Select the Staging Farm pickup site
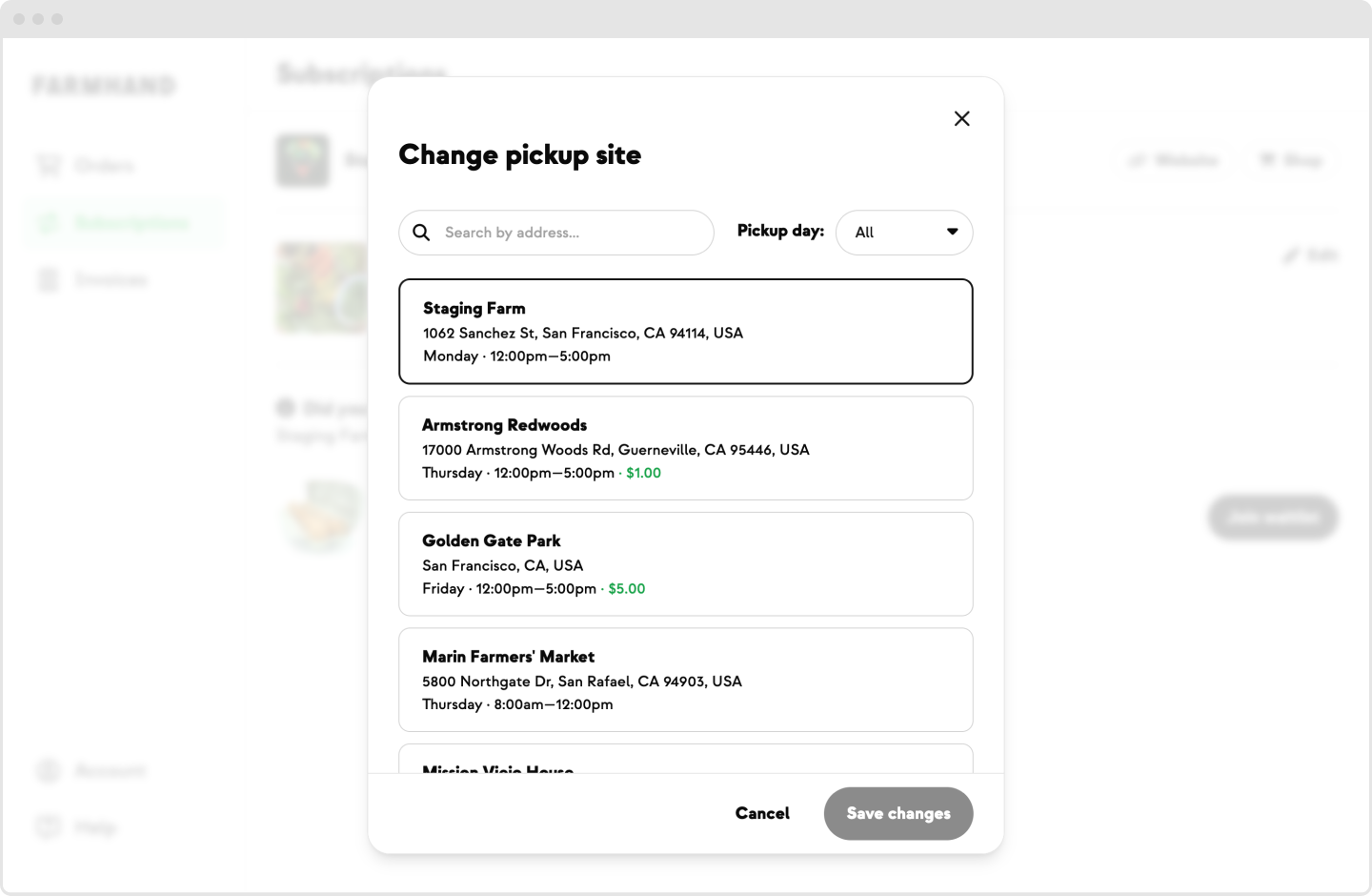 tap(686, 332)
